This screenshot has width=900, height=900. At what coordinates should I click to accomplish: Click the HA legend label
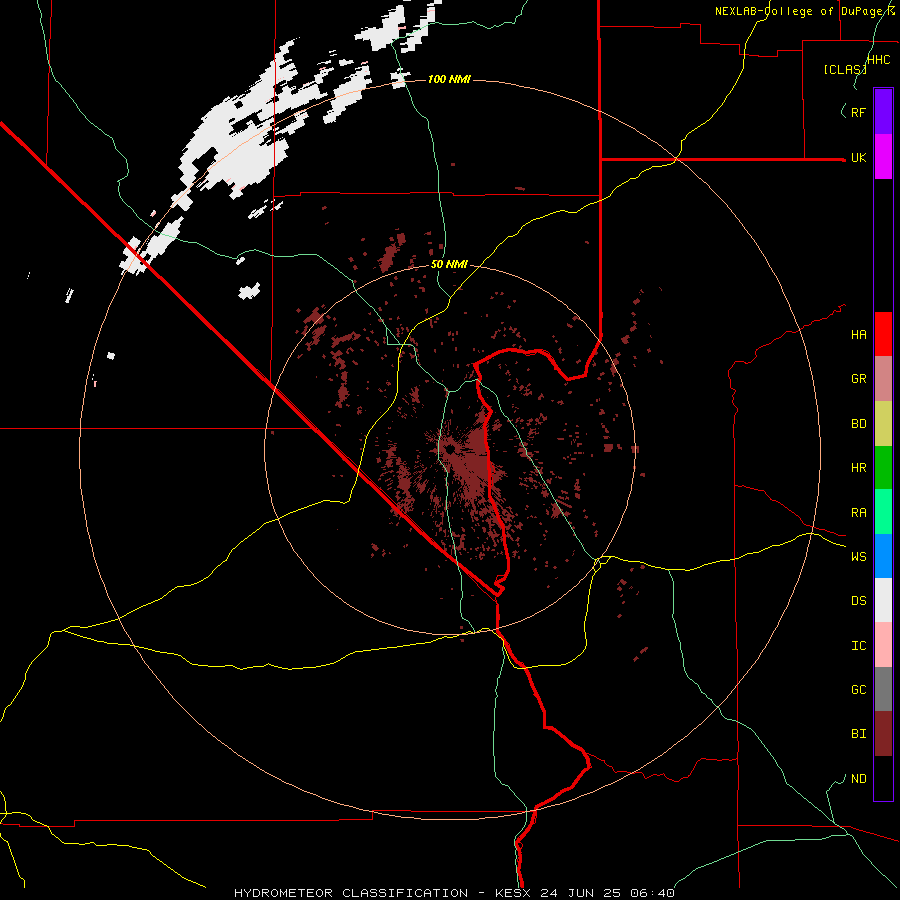(859, 335)
